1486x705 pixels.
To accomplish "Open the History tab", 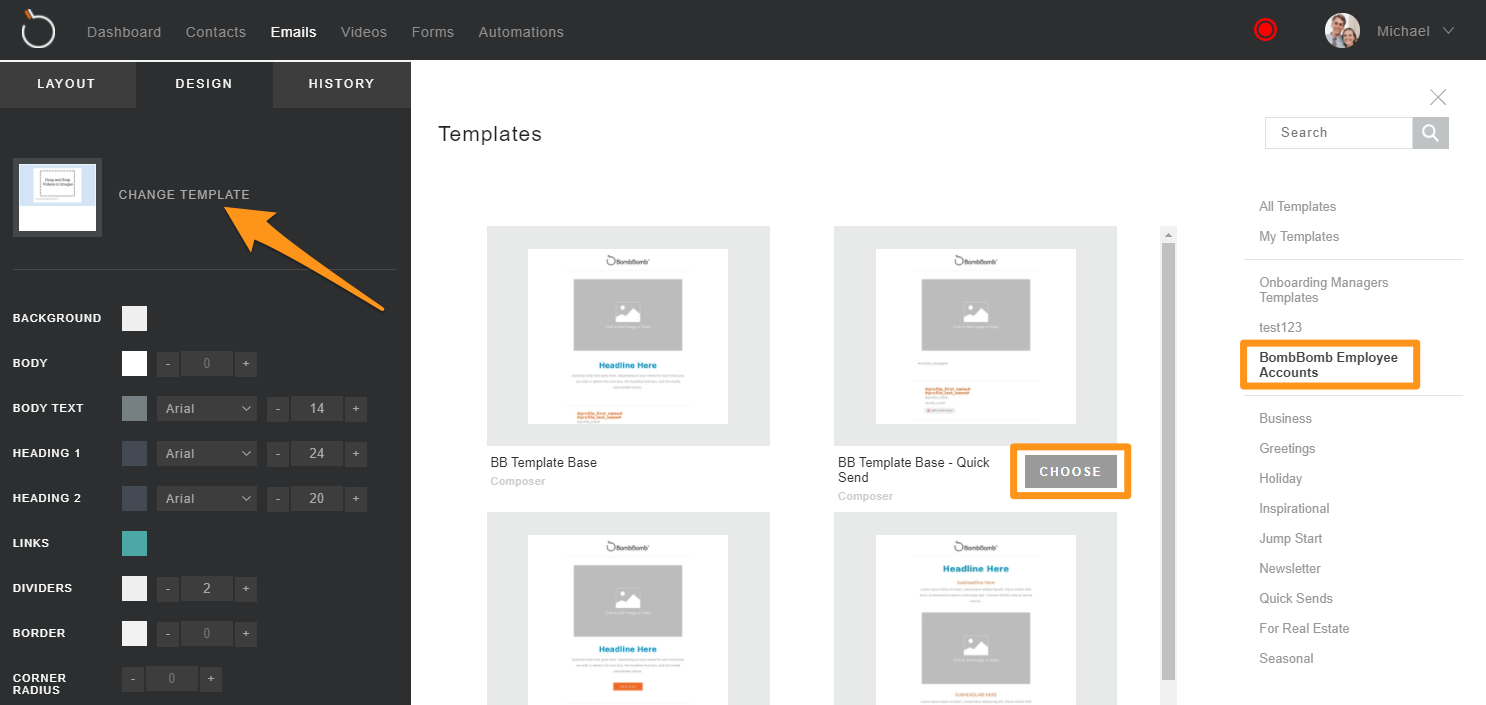I will click(x=342, y=84).
